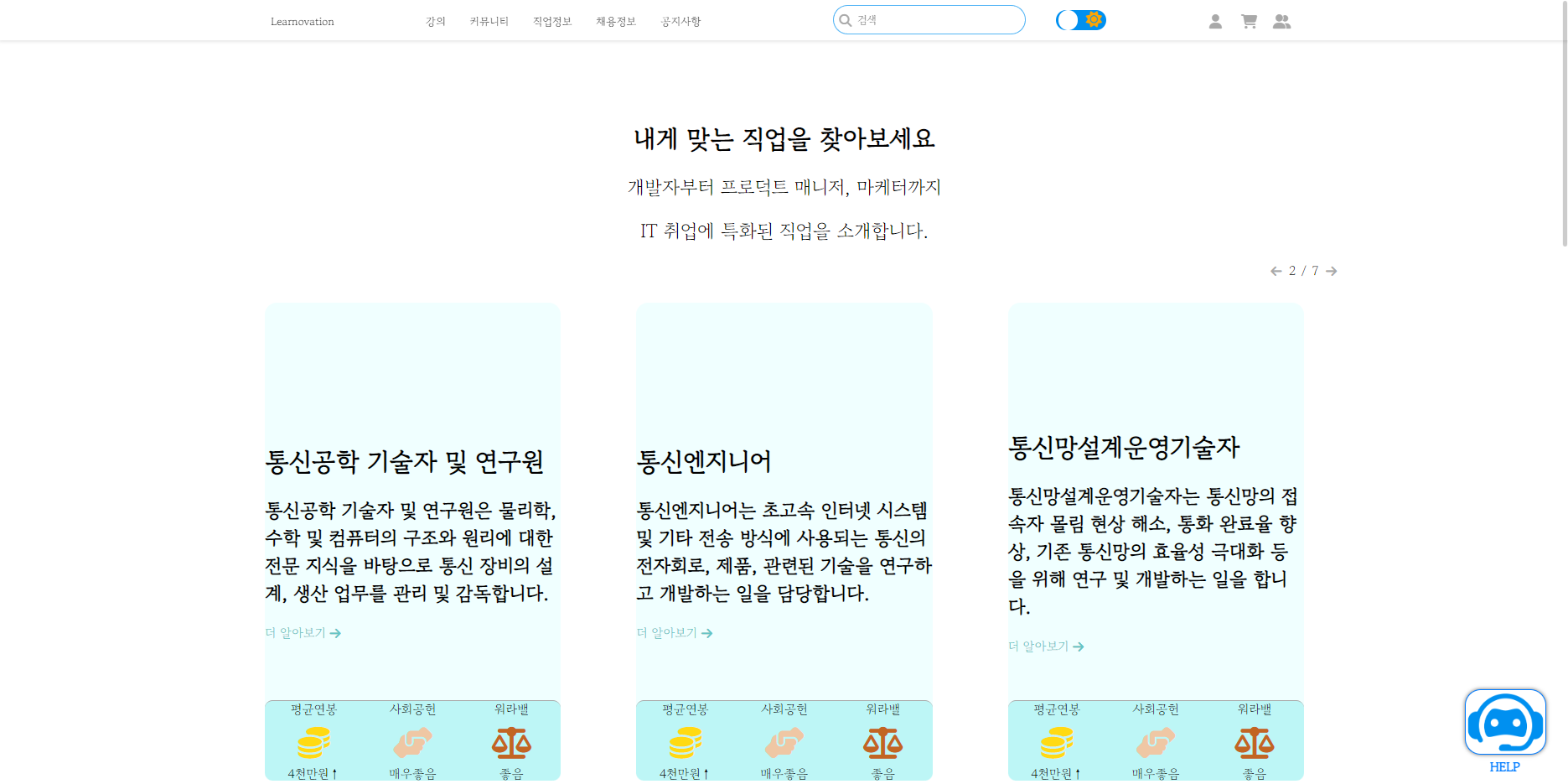
Task: Click the scales icon under 통신망설계운영기술자
Action: click(x=1255, y=743)
